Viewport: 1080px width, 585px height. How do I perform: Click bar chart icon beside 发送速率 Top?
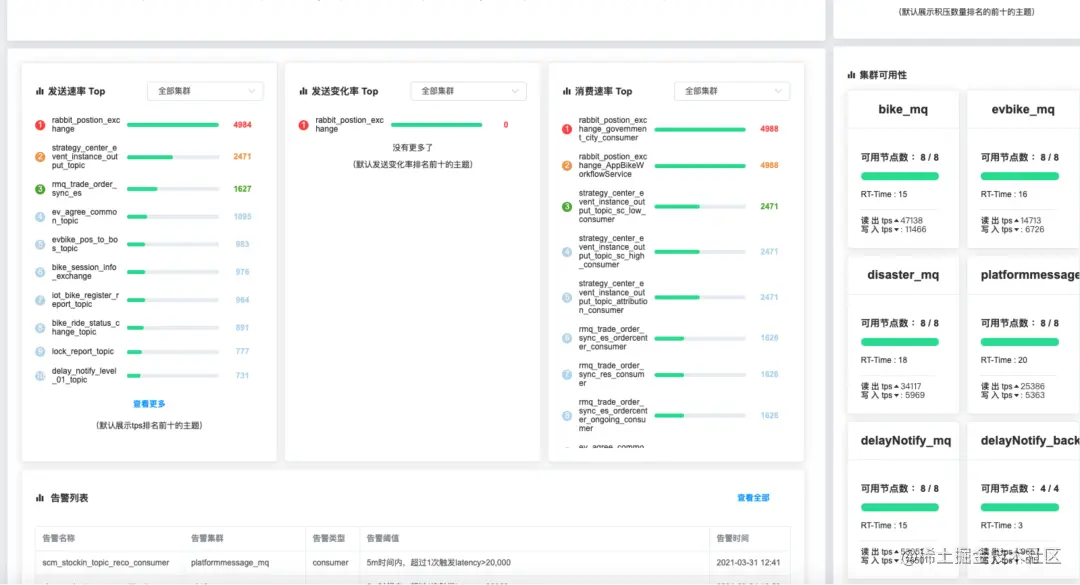[x=40, y=91]
